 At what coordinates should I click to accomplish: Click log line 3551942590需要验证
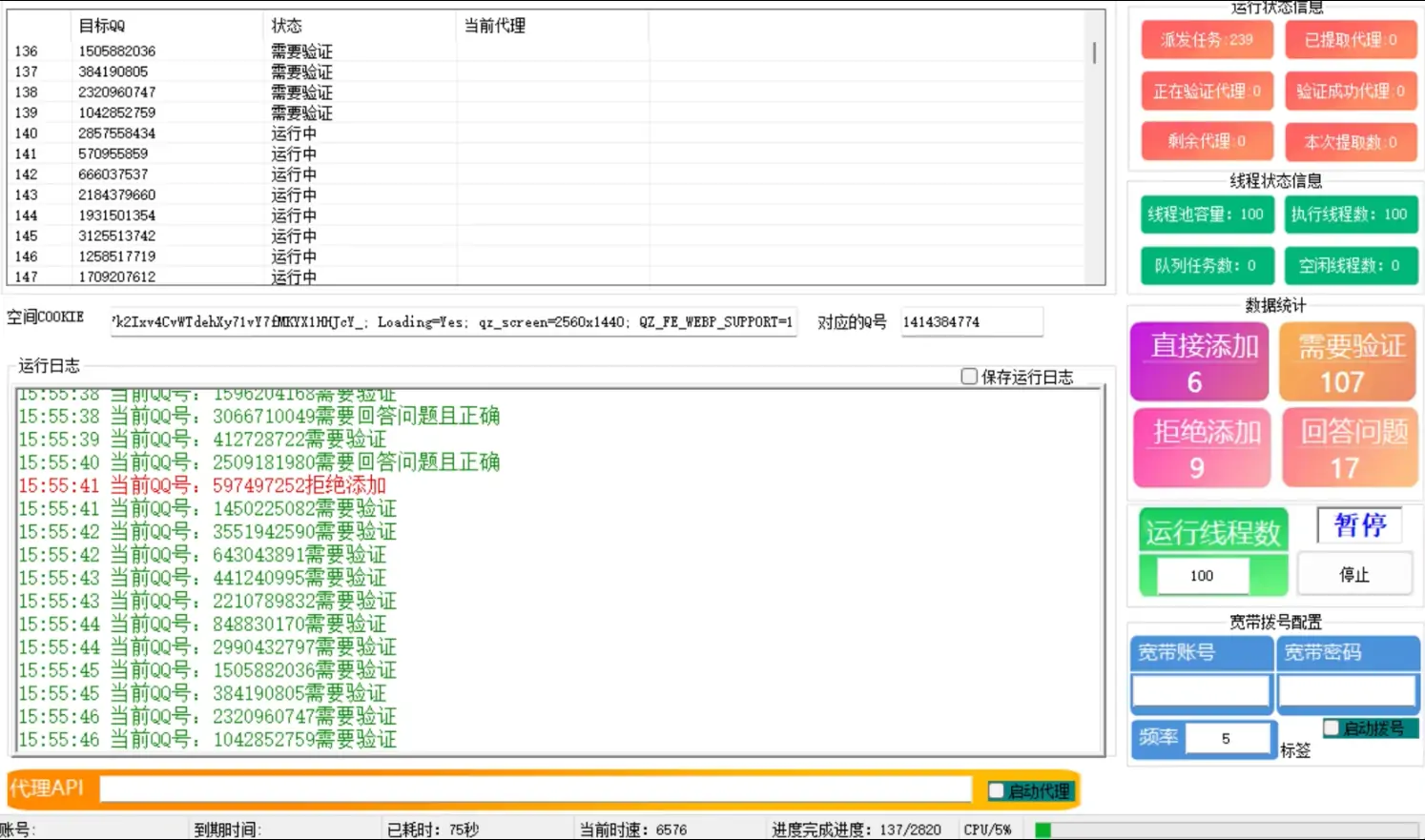tap(207, 531)
